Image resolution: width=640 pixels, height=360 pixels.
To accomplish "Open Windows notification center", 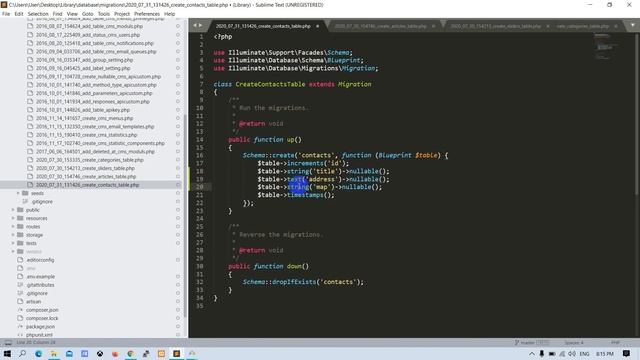I will pyautogui.click(x=626, y=353).
